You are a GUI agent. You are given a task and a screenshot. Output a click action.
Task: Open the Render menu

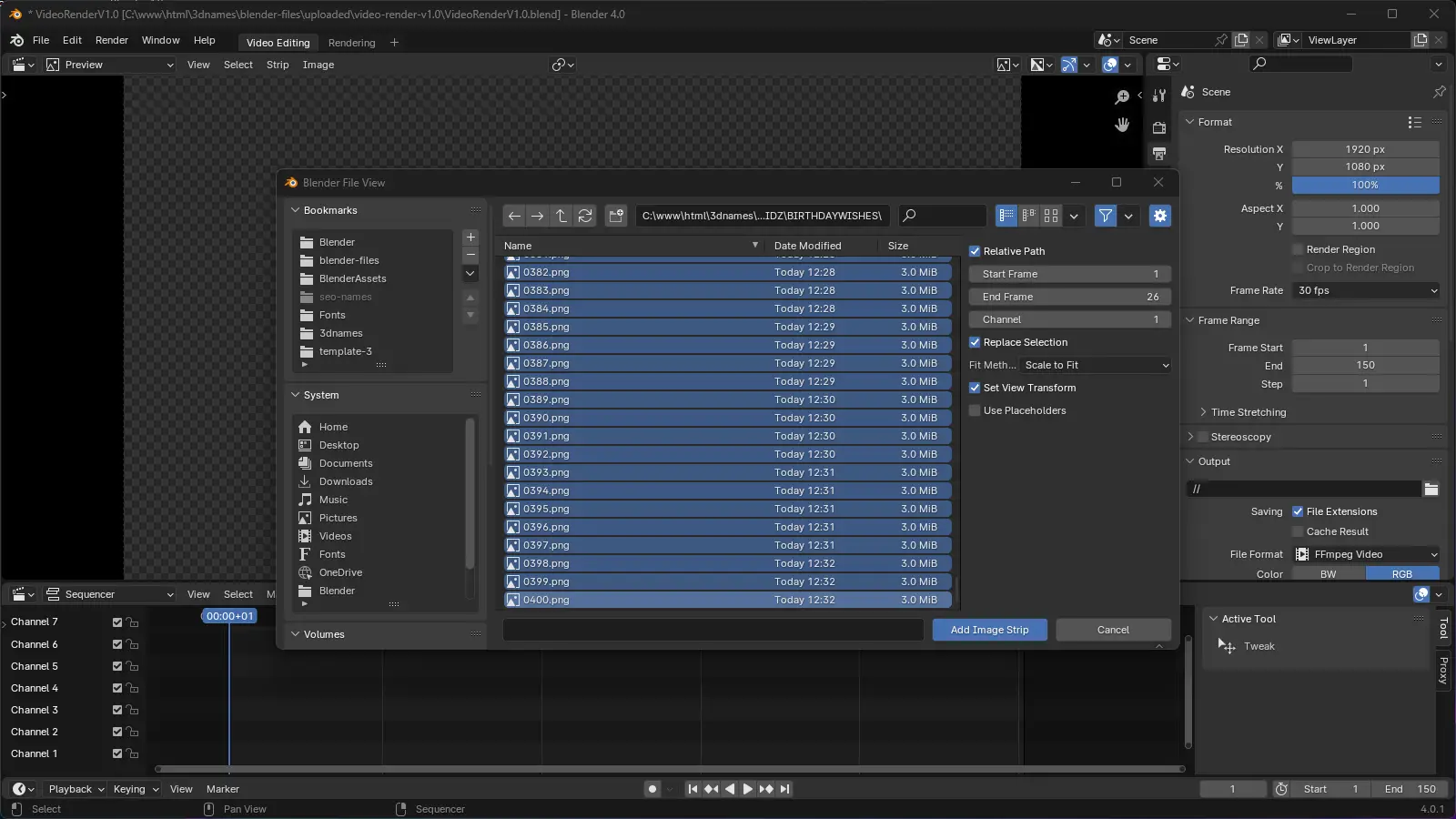(112, 40)
